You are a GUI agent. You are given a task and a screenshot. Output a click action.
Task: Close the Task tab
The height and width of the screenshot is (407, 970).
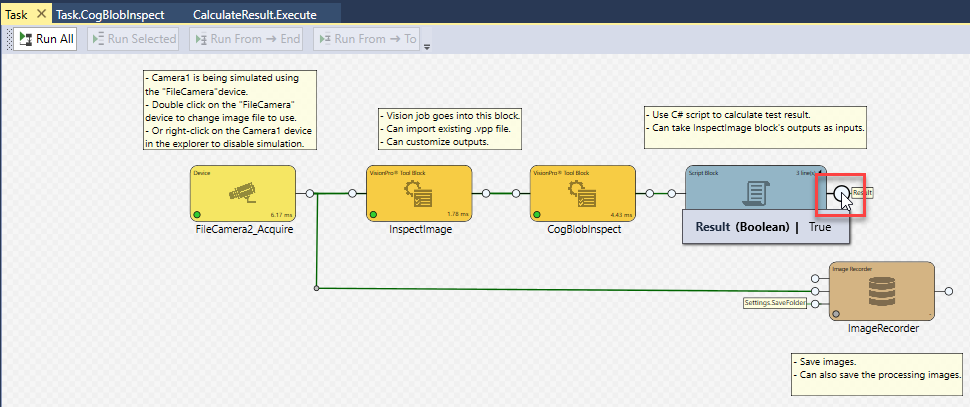pos(40,14)
